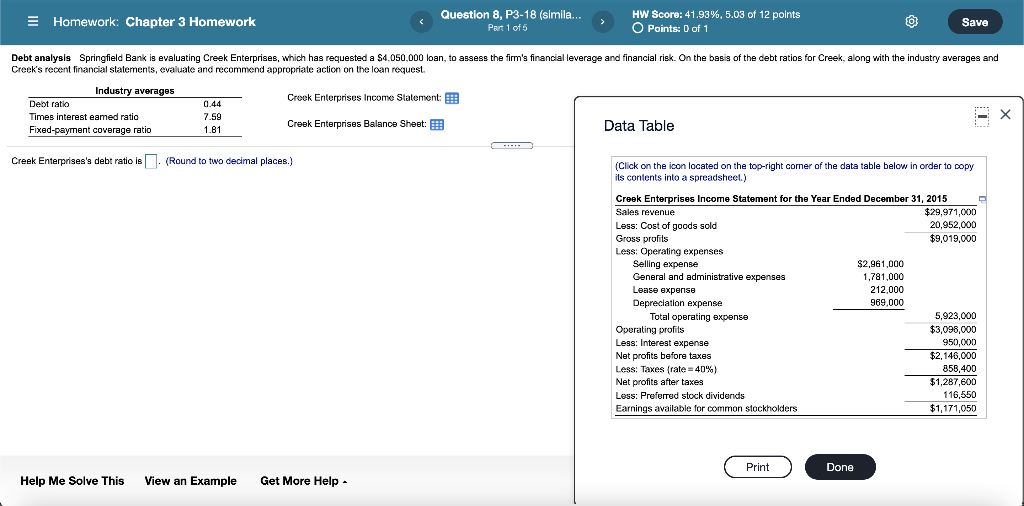Open the hamburger navigation menu
This screenshot has height=506, width=1024.
click(x=32, y=22)
